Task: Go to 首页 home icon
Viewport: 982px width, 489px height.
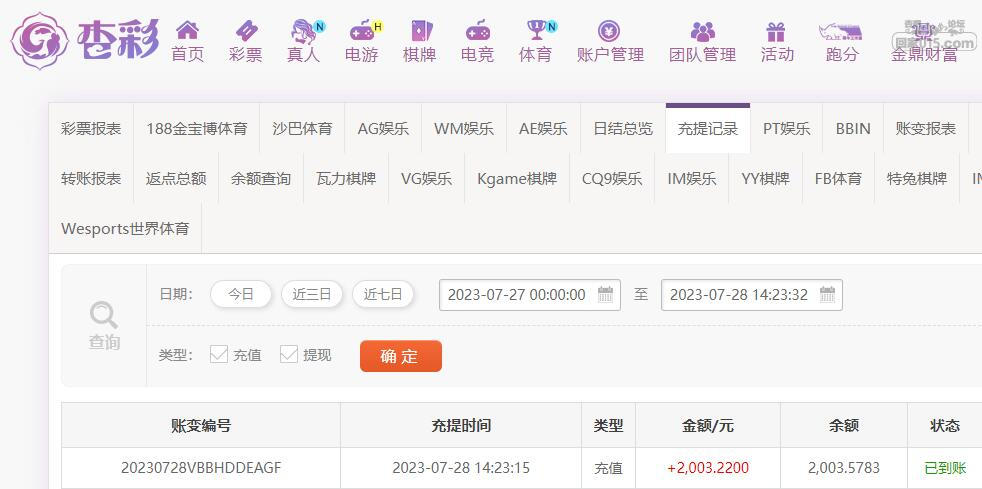Action: click(x=187, y=30)
